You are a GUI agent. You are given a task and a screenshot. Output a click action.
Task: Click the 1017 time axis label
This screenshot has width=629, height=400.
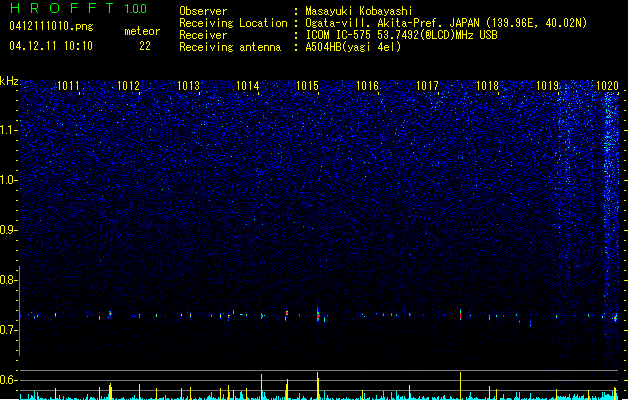[x=428, y=86]
